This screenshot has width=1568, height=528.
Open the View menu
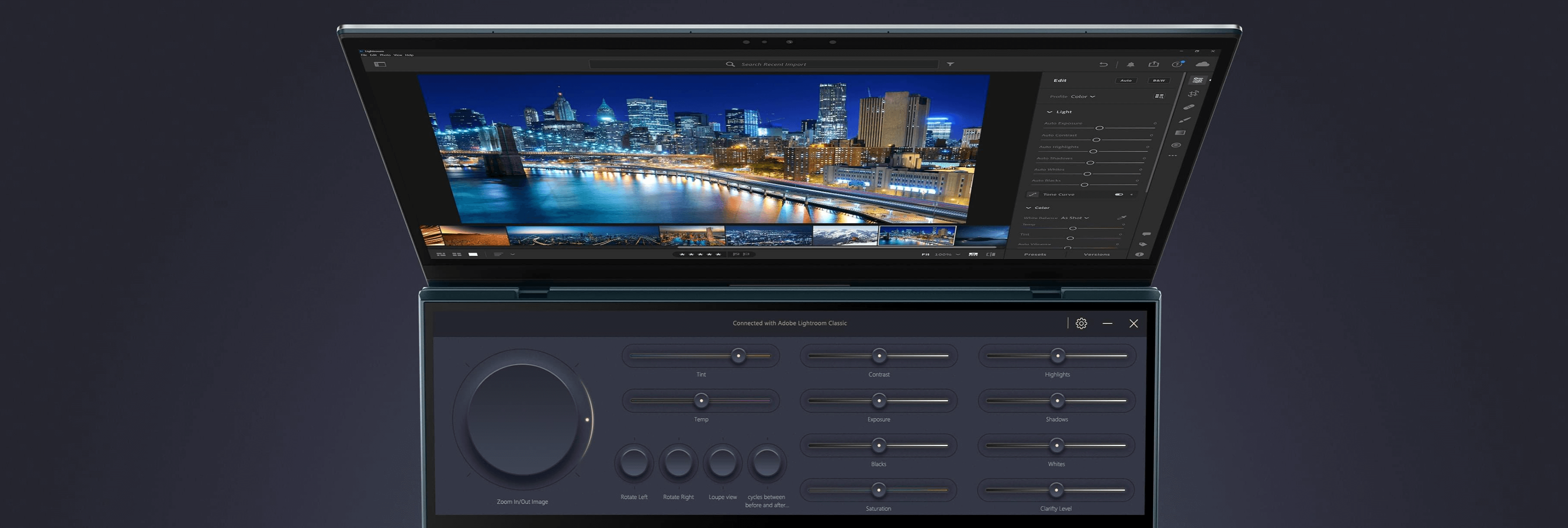pos(398,55)
